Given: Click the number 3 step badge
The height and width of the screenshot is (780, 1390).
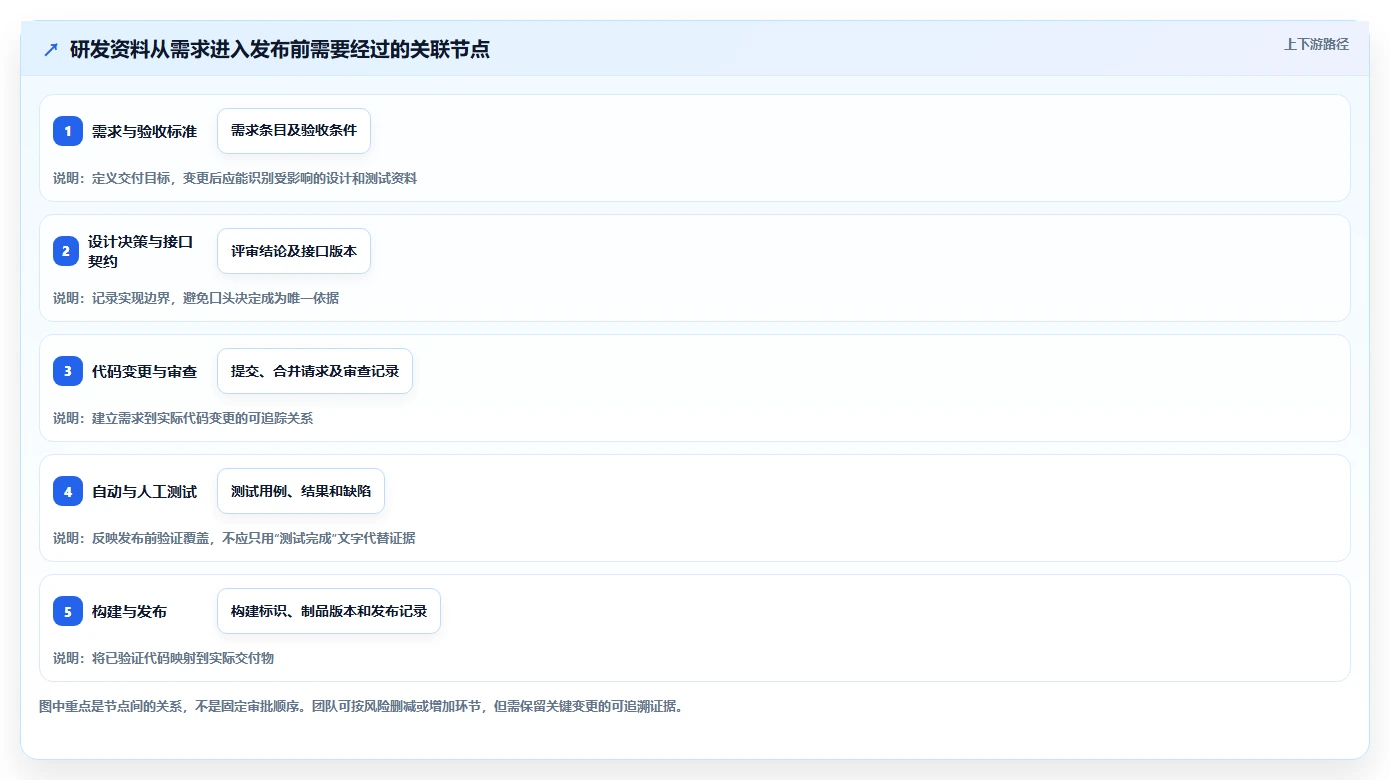Looking at the screenshot, I should (68, 371).
